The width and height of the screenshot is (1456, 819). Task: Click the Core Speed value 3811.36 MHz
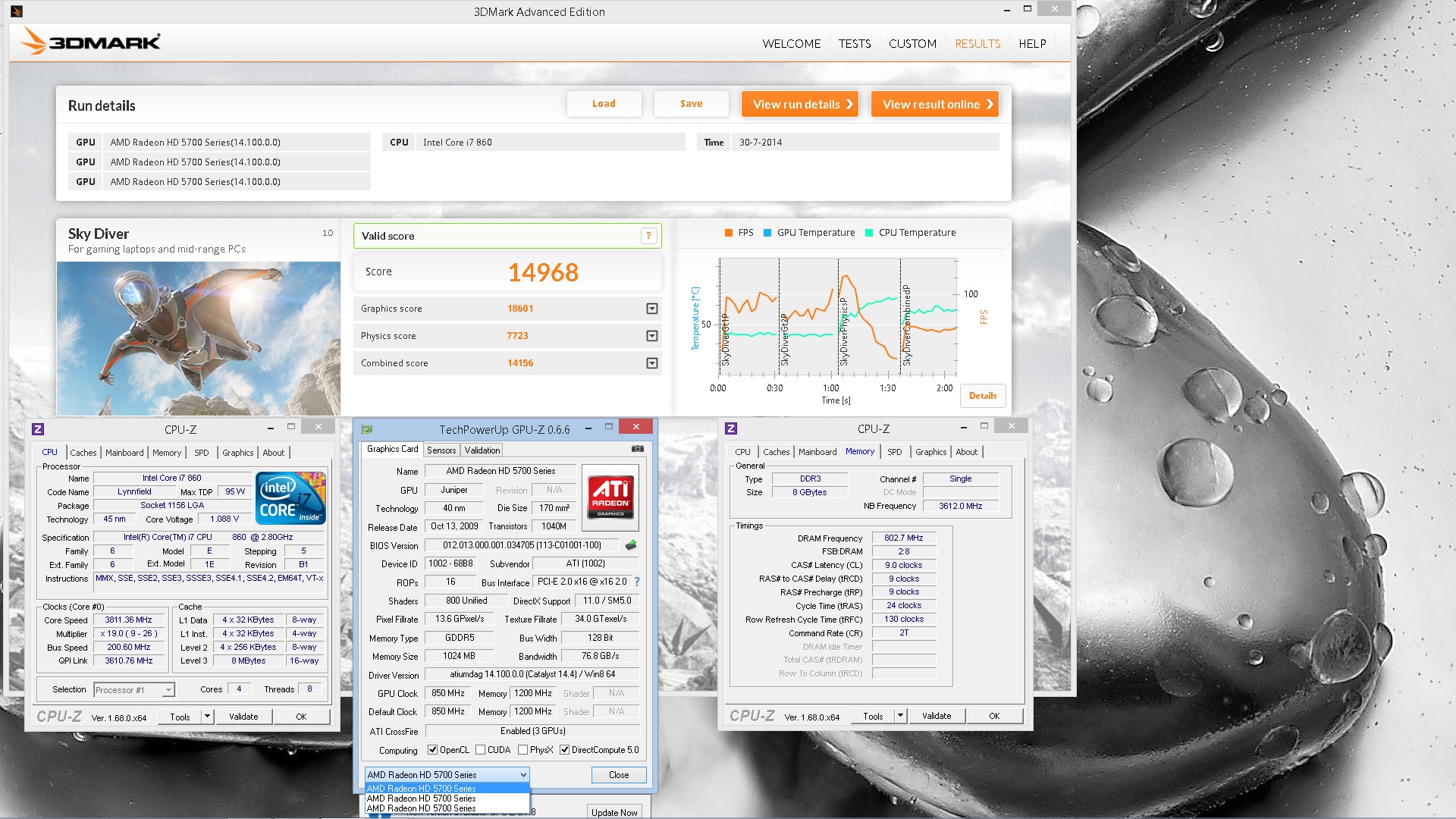(128, 620)
